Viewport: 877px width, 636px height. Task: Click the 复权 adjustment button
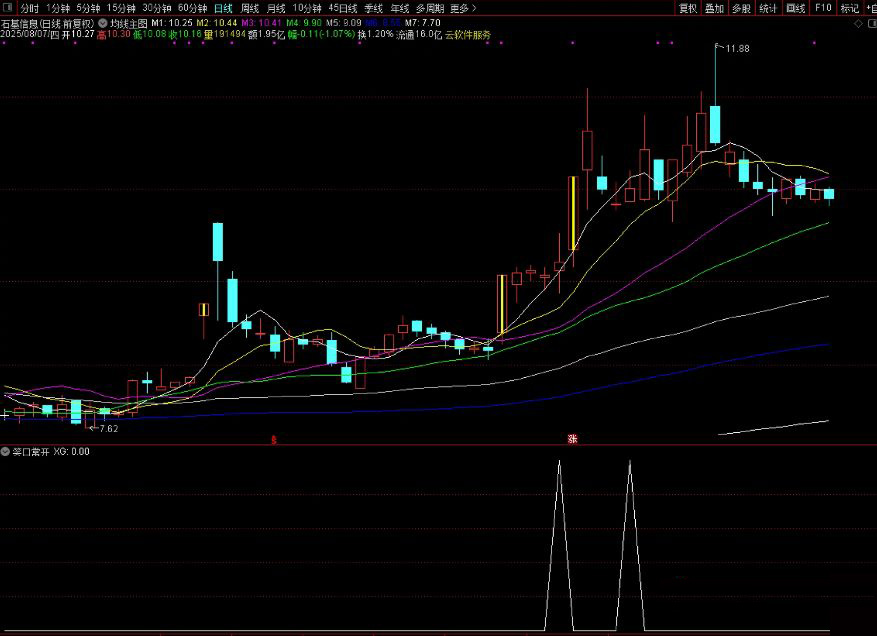pyautogui.click(x=688, y=8)
